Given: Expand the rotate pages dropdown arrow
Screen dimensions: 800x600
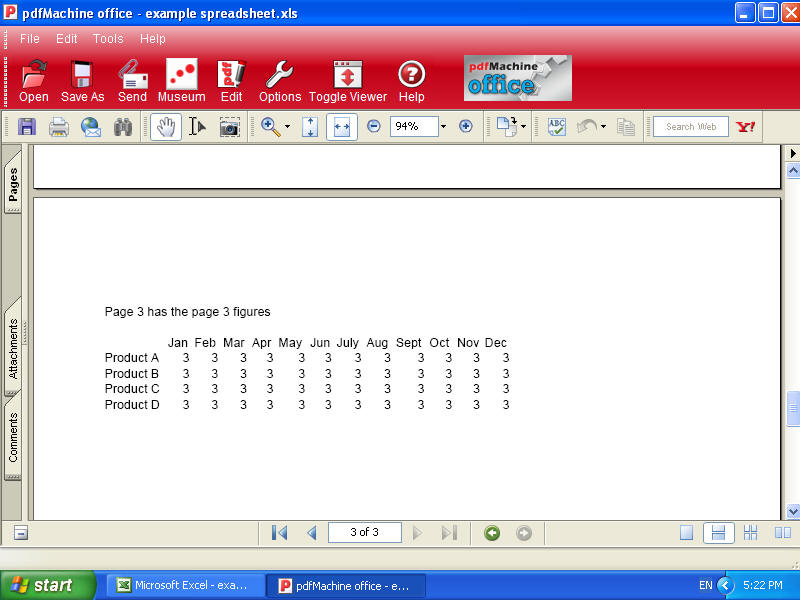Looking at the screenshot, I should point(523,127).
